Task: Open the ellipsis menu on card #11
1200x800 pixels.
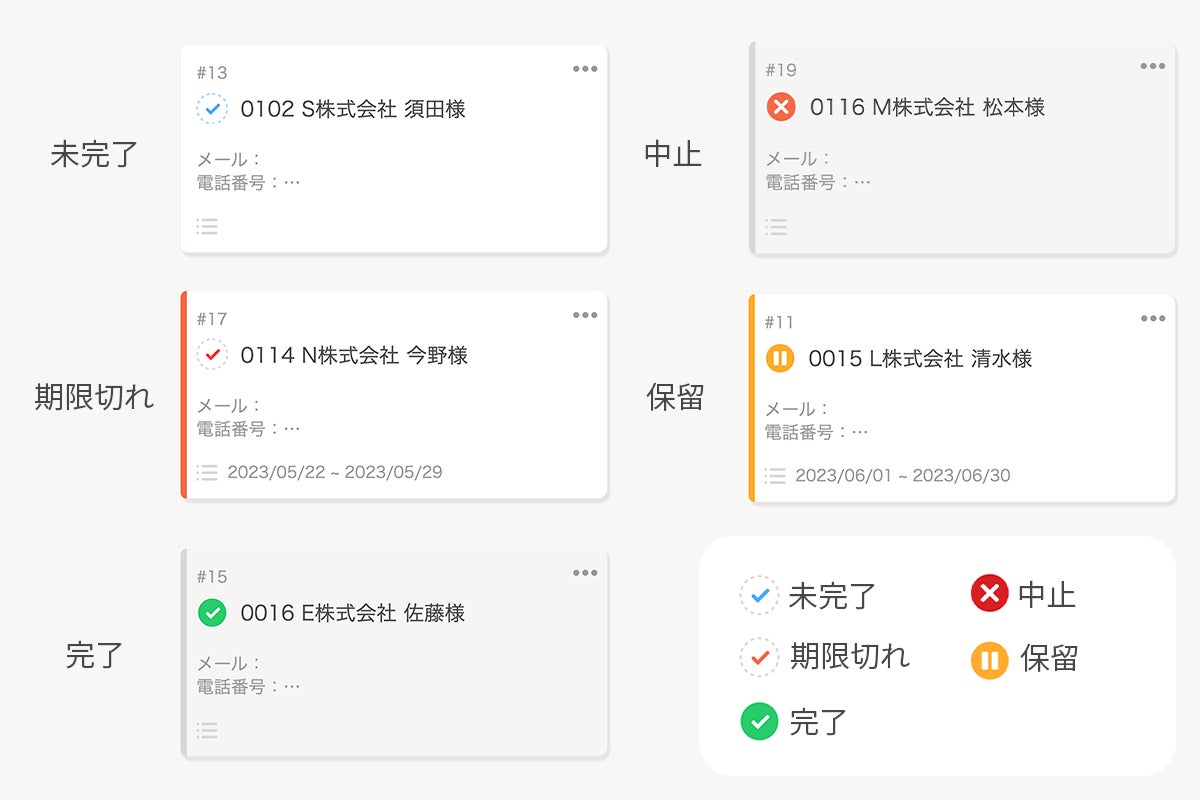Action: [1153, 318]
